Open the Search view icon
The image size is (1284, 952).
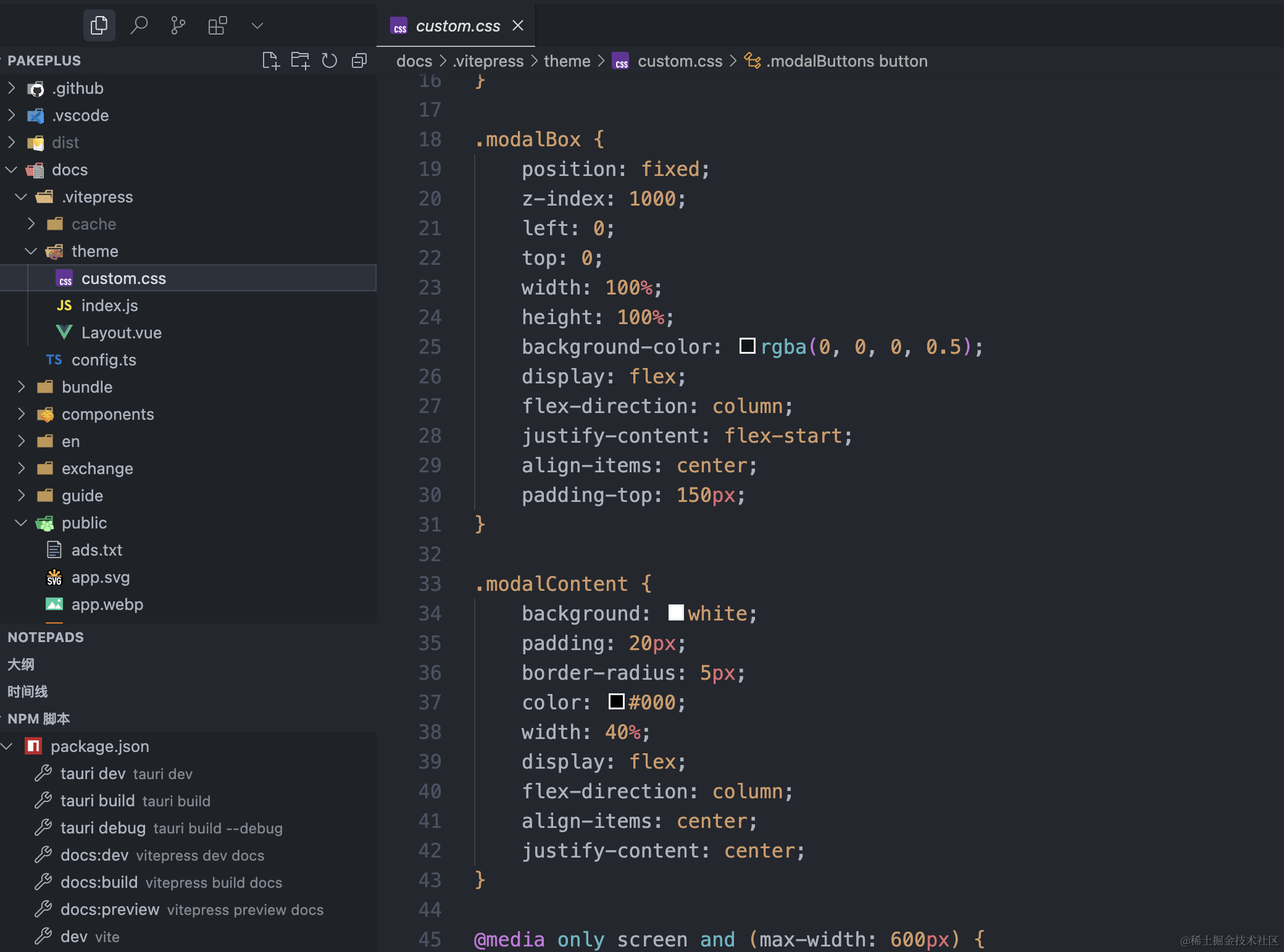(139, 26)
